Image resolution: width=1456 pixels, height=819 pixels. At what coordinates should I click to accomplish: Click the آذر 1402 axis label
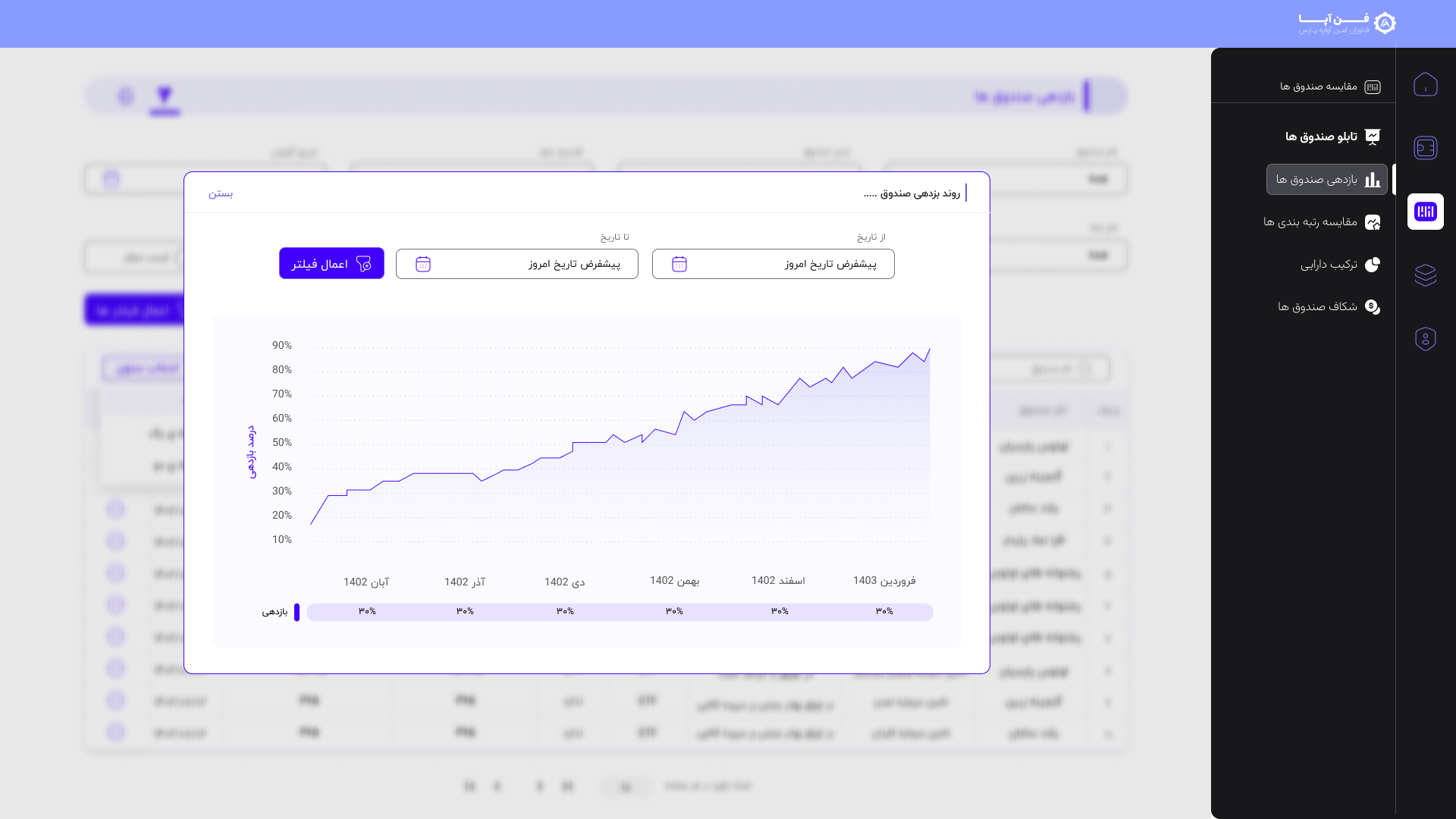tap(465, 582)
